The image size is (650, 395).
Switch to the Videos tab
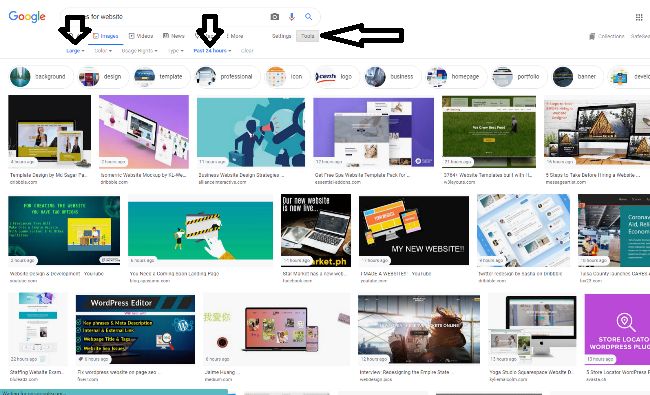click(141, 36)
